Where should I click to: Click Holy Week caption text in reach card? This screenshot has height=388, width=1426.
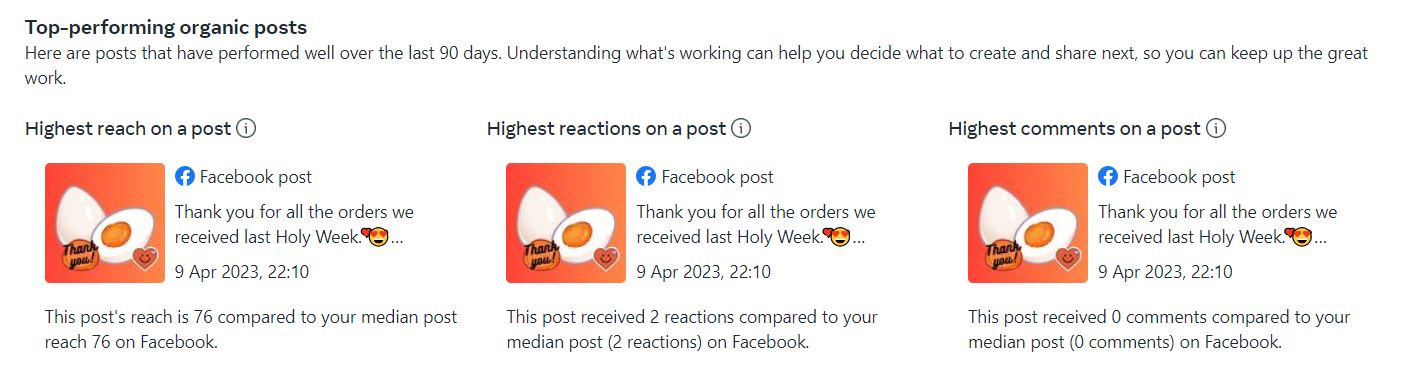pyautogui.click(x=294, y=224)
